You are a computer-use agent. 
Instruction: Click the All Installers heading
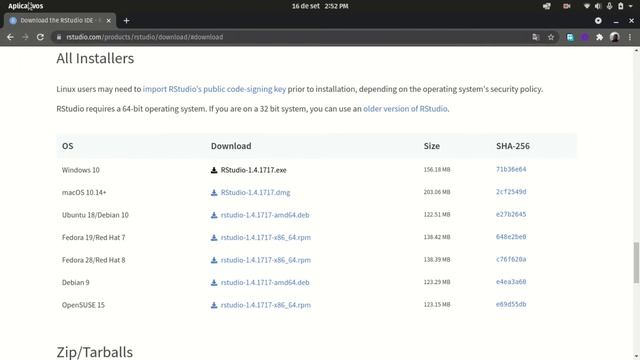point(95,58)
